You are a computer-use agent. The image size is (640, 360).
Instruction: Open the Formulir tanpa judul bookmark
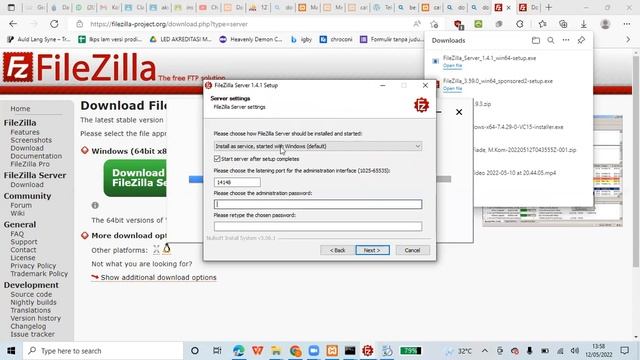(391, 40)
